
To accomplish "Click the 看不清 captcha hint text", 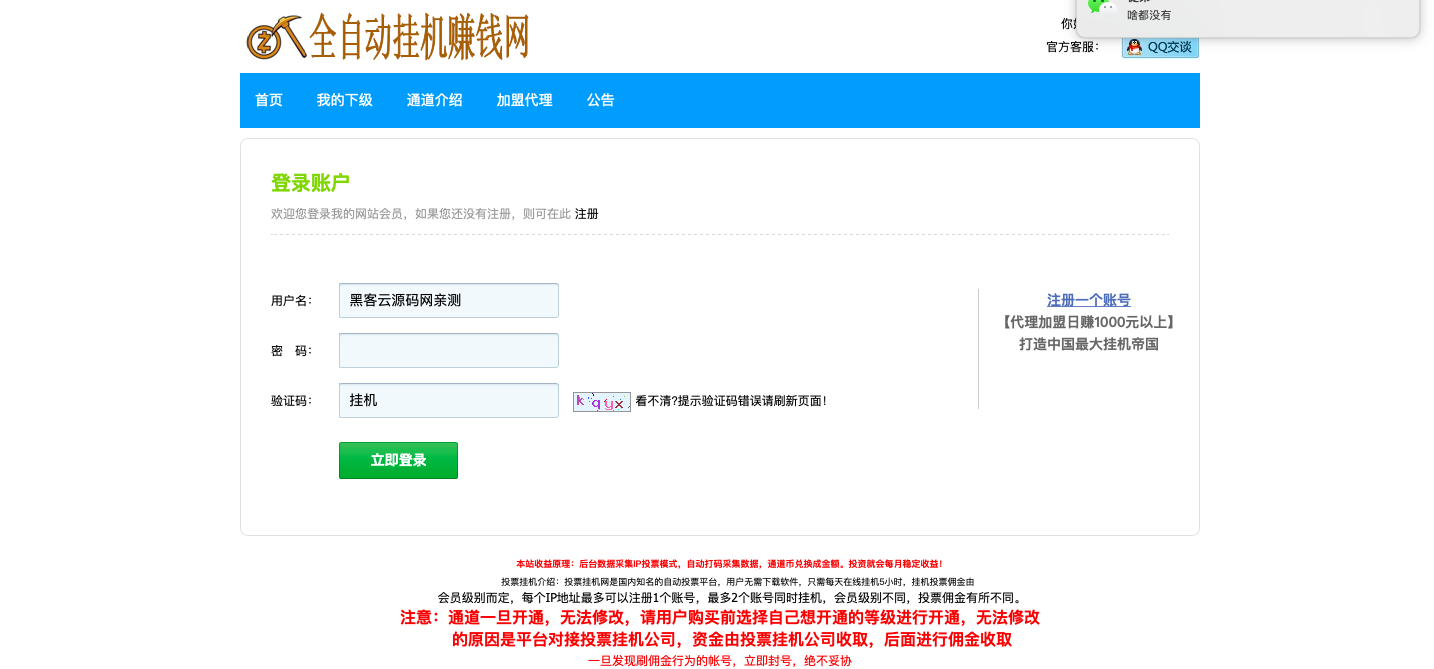I will click(730, 401).
